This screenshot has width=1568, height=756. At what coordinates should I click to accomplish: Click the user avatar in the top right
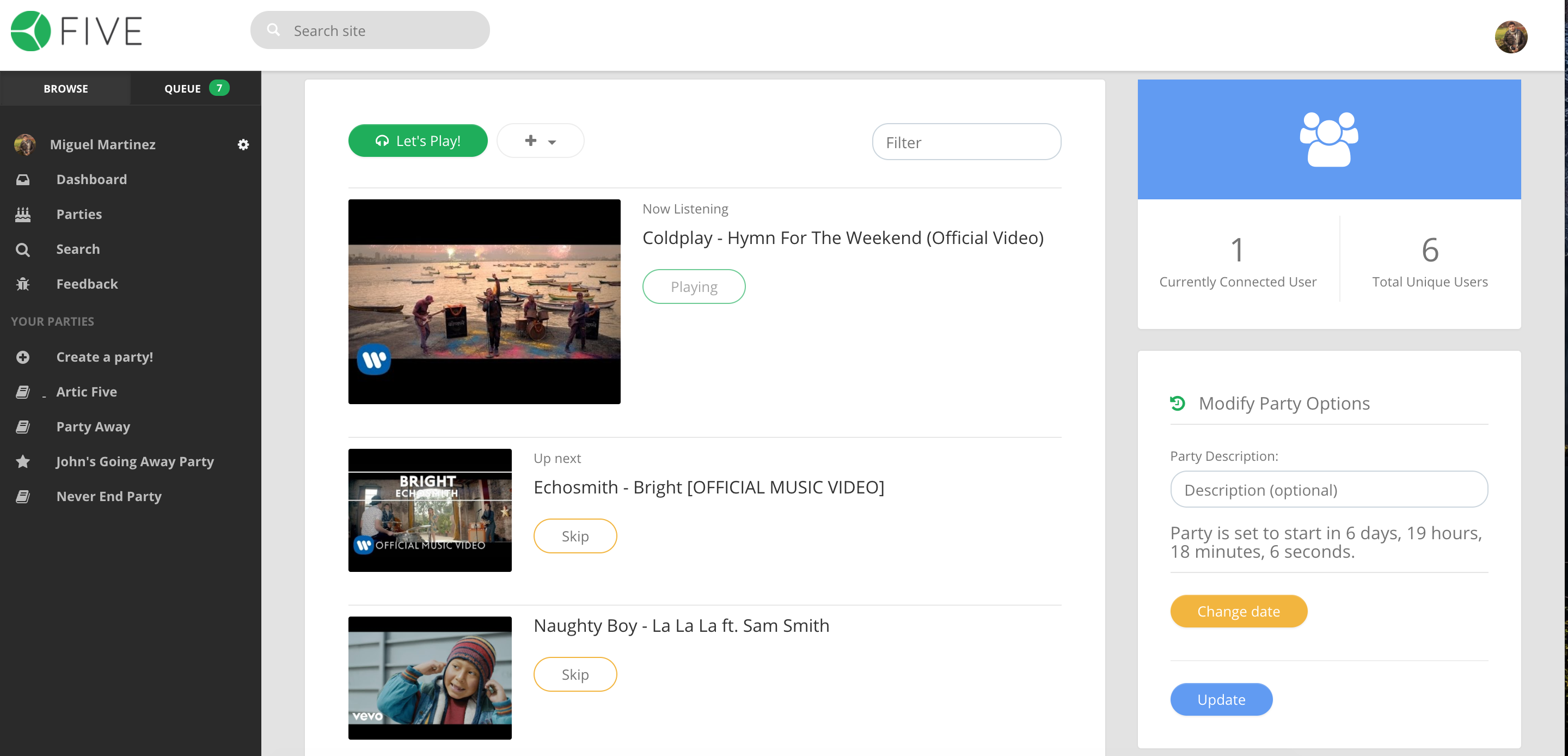(1510, 37)
